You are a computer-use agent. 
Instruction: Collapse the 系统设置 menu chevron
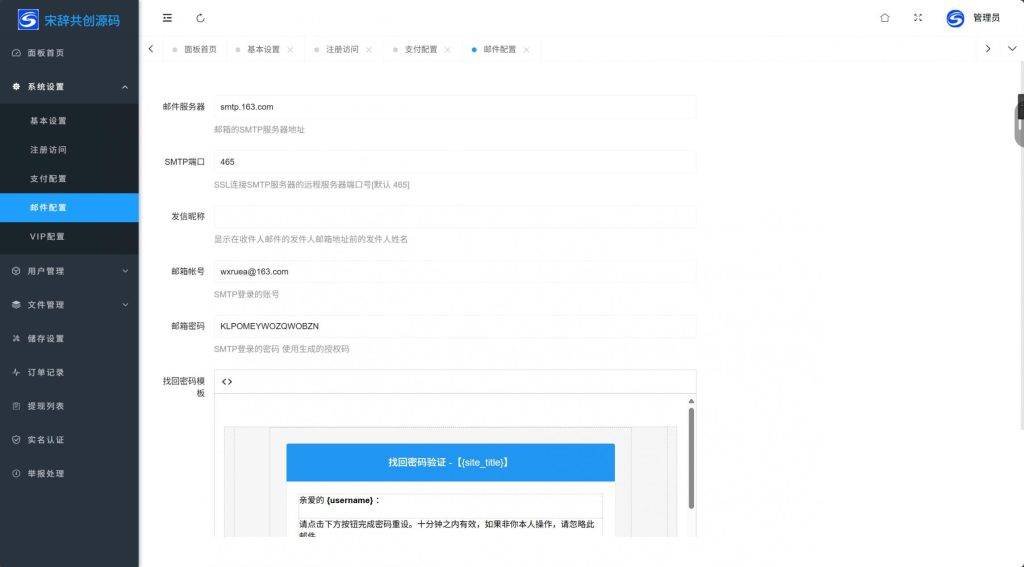125,87
